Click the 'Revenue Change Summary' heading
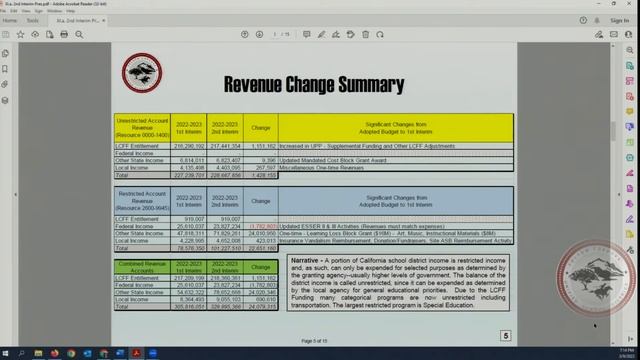This screenshot has height=360, width=640. point(314,84)
